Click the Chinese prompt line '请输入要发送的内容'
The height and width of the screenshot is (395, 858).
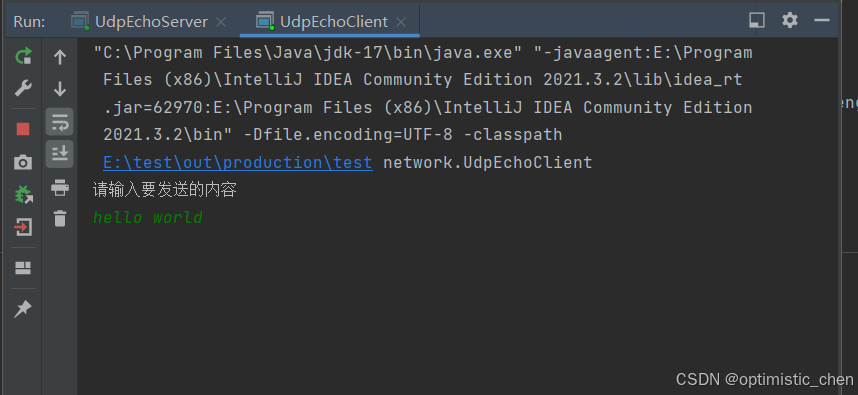pyautogui.click(x=165, y=190)
